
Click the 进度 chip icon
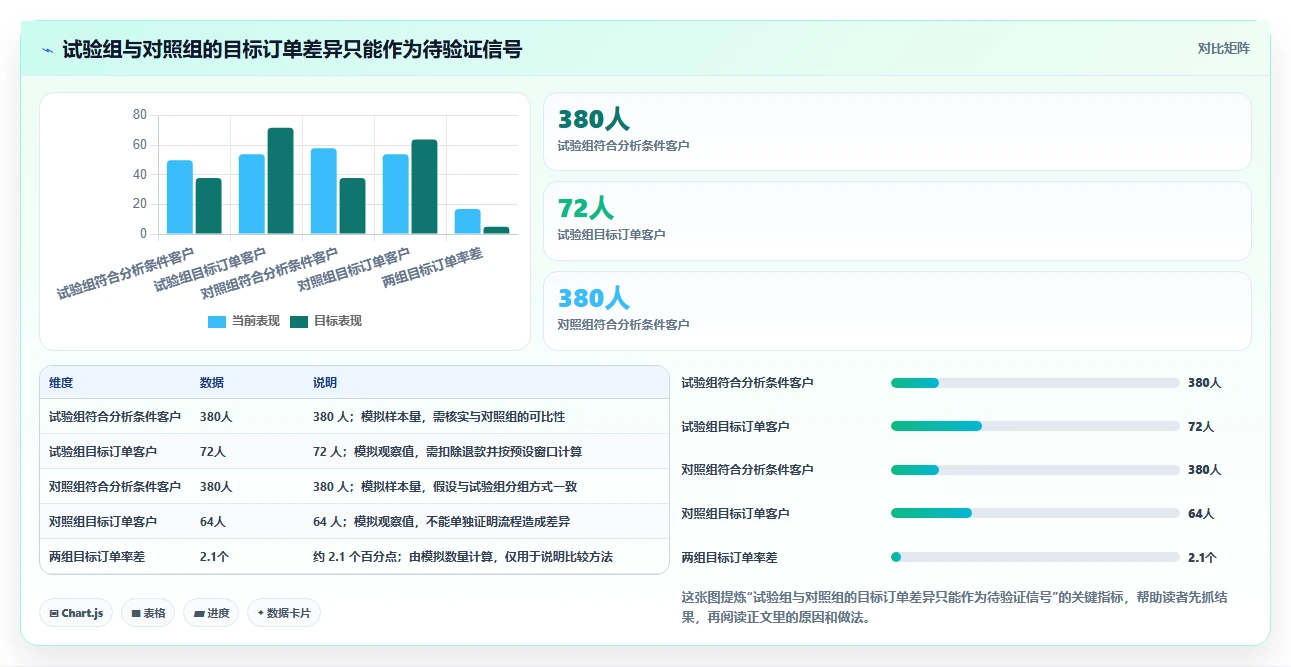point(199,613)
